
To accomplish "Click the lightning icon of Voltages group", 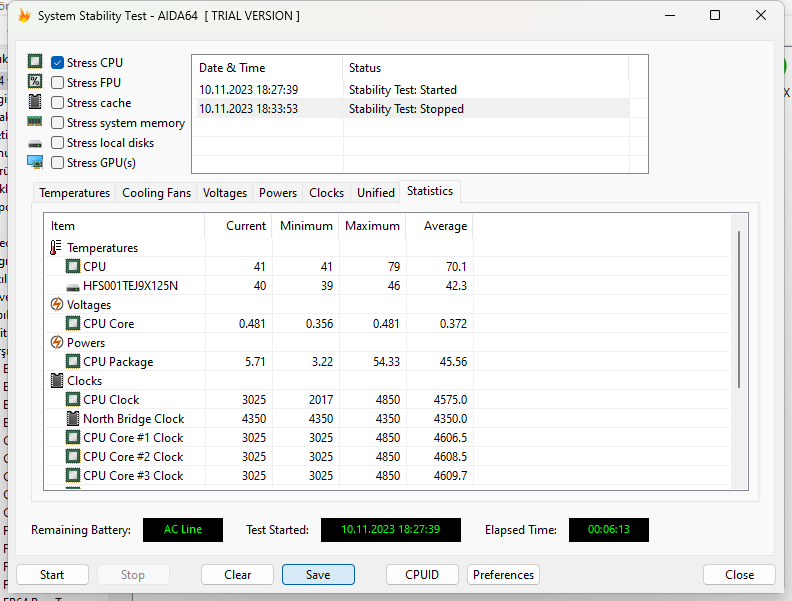I will point(57,305).
